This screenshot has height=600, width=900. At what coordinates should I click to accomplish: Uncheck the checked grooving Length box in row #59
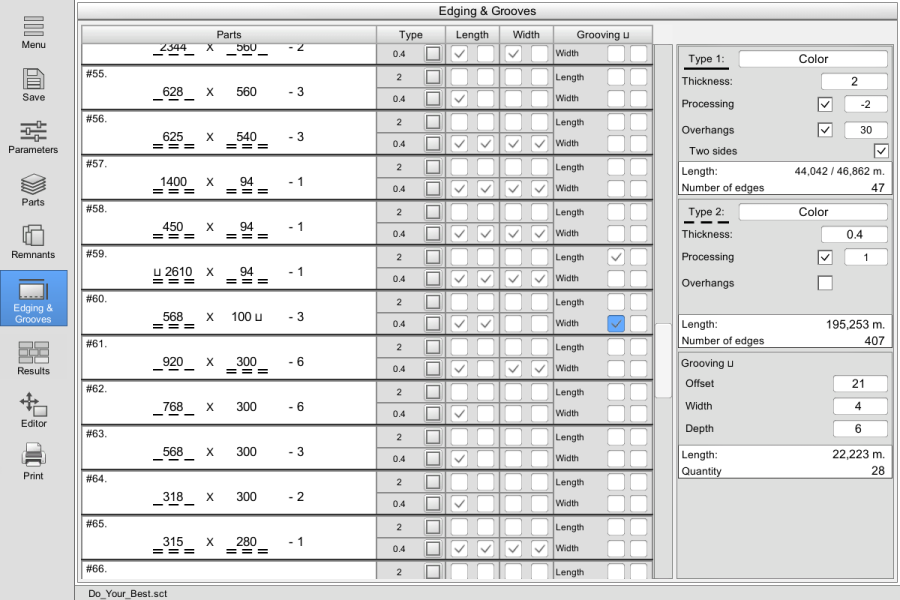(x=616, y=257)
